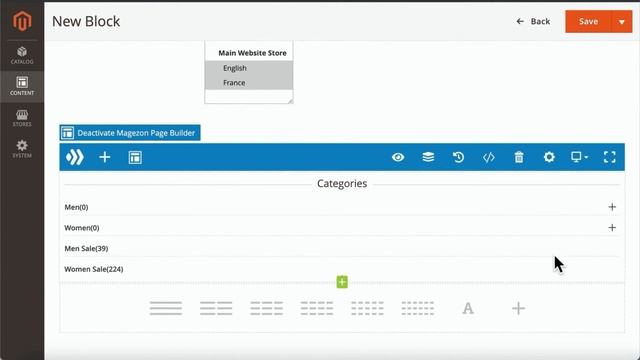Viewport: 640px width, 360px height.
Task: Add element with toolbar plus icon
Action: [105, 157]
